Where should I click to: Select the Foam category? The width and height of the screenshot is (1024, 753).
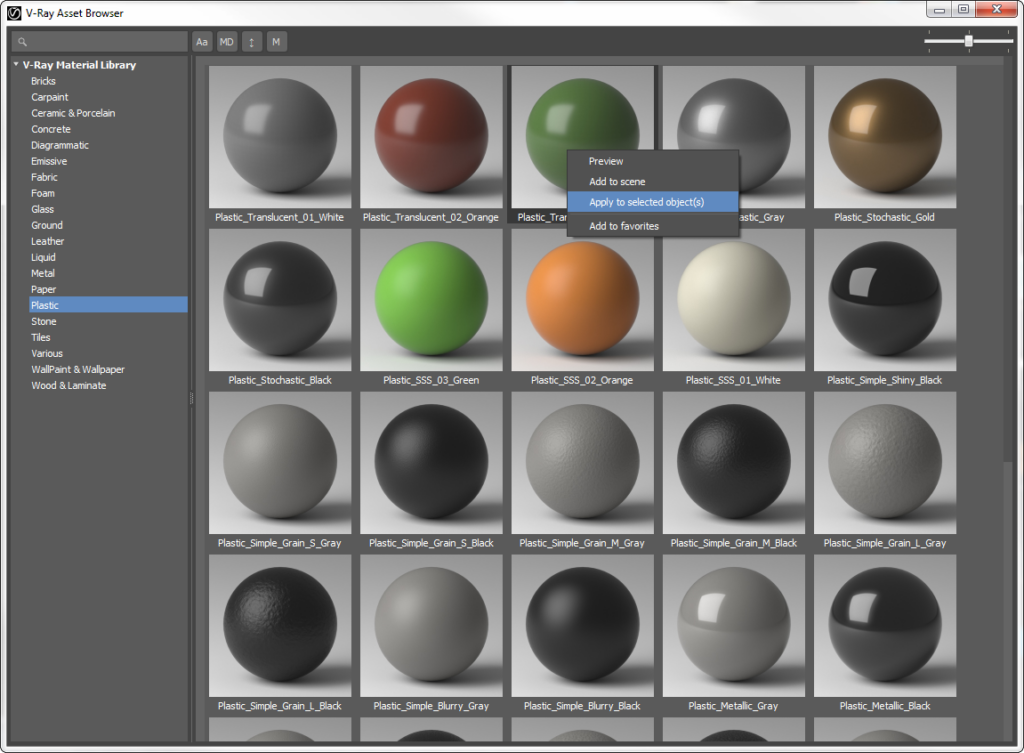[x=43, y=193]
